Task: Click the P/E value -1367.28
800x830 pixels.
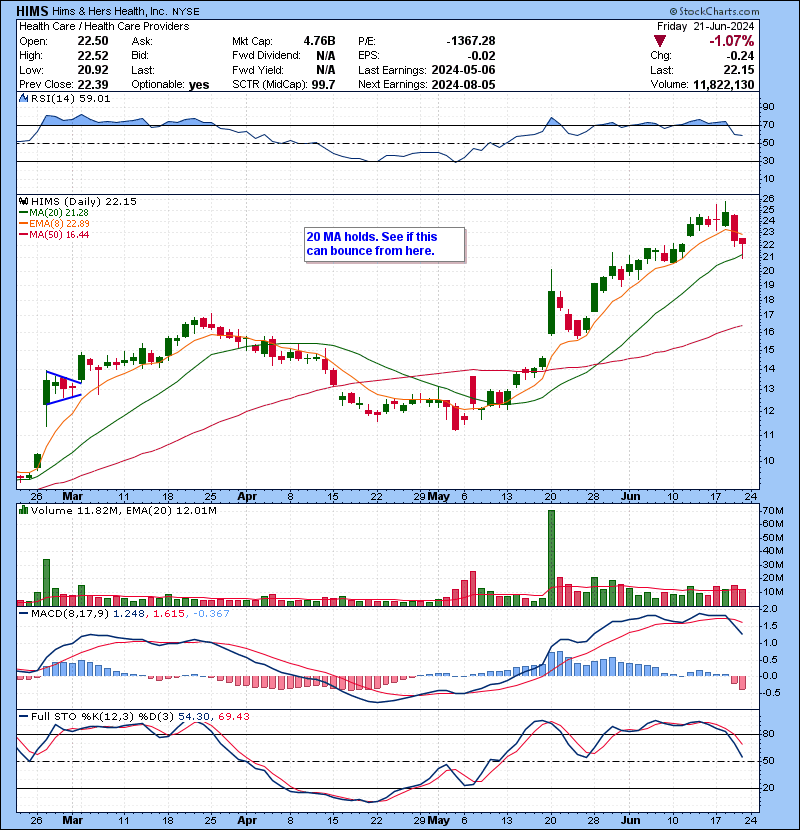Action: point(471,41)
